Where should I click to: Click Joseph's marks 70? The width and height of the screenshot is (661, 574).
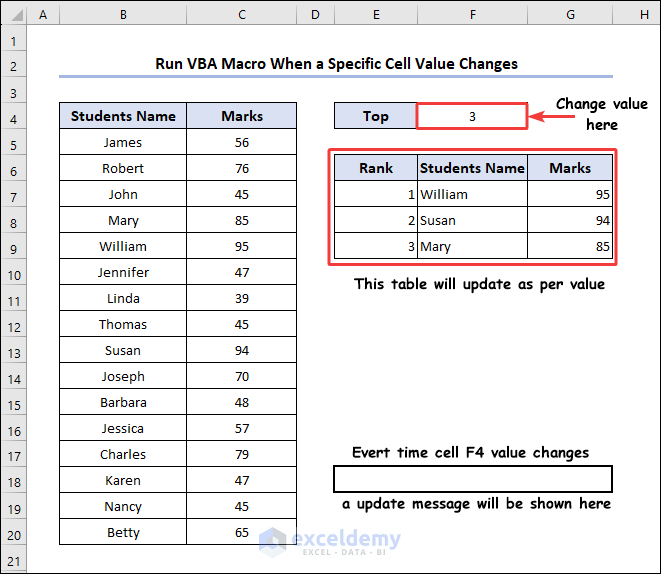[x=242, y=376]
